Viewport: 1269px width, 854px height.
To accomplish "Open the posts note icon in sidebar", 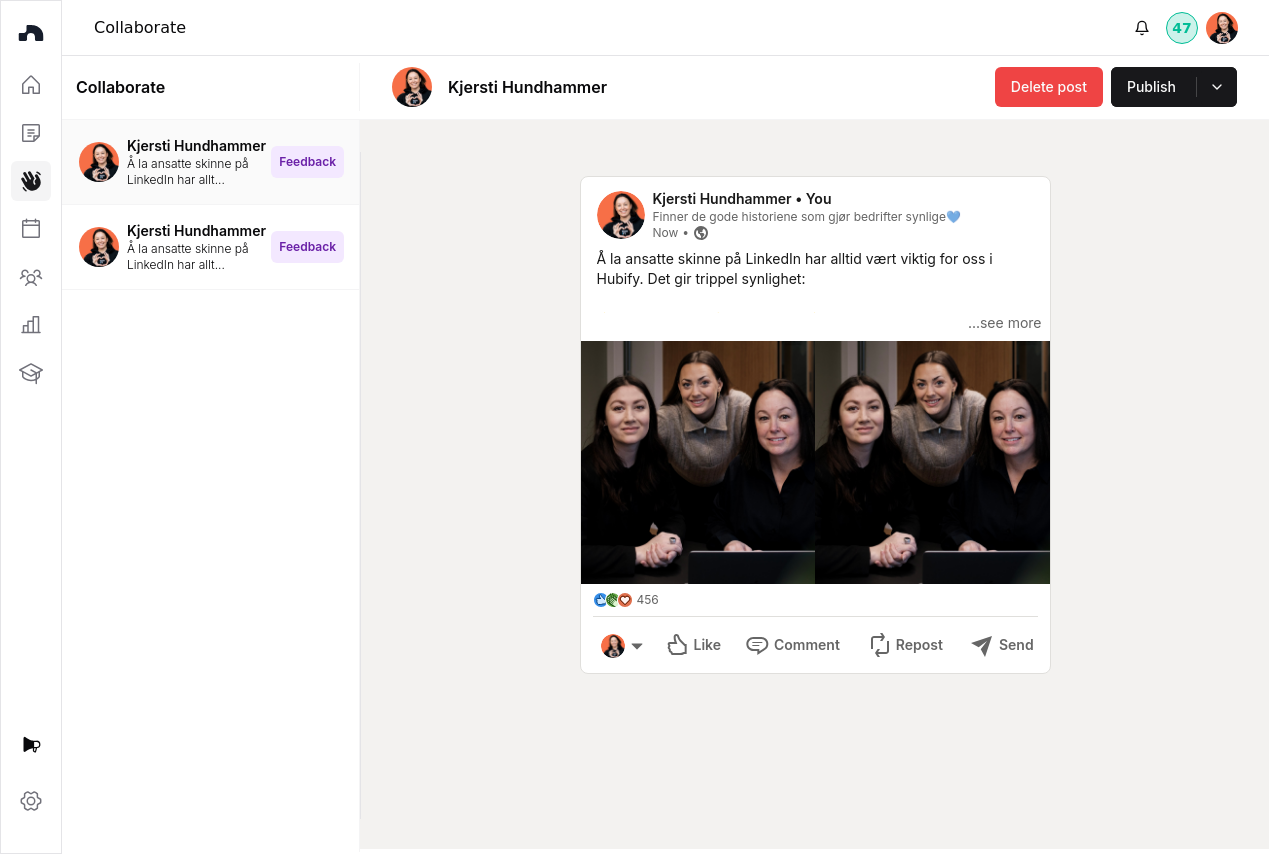I will pos(31,133).
